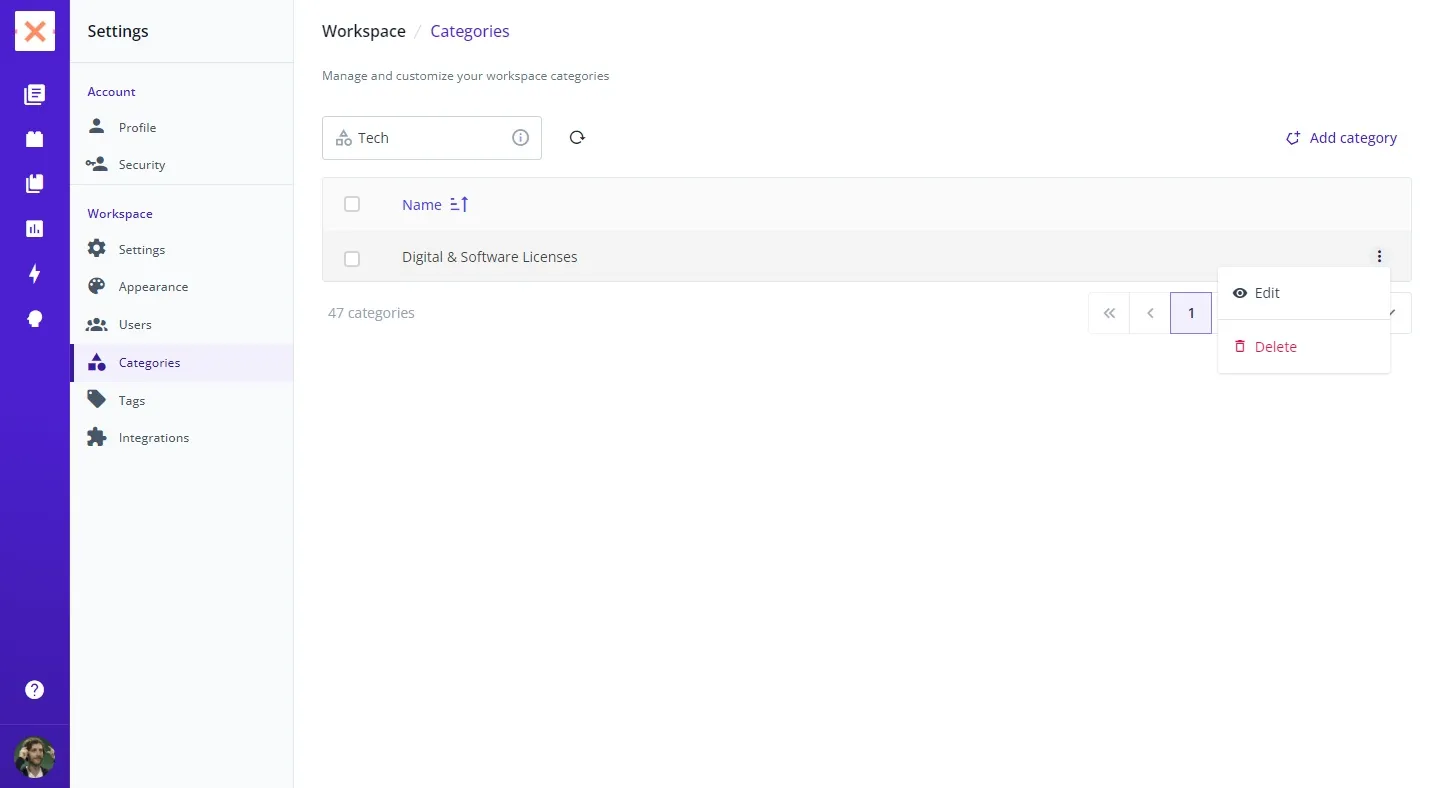Click the lightbulb icon in left rail
1440x788 pixels.
tap(35, 319)
